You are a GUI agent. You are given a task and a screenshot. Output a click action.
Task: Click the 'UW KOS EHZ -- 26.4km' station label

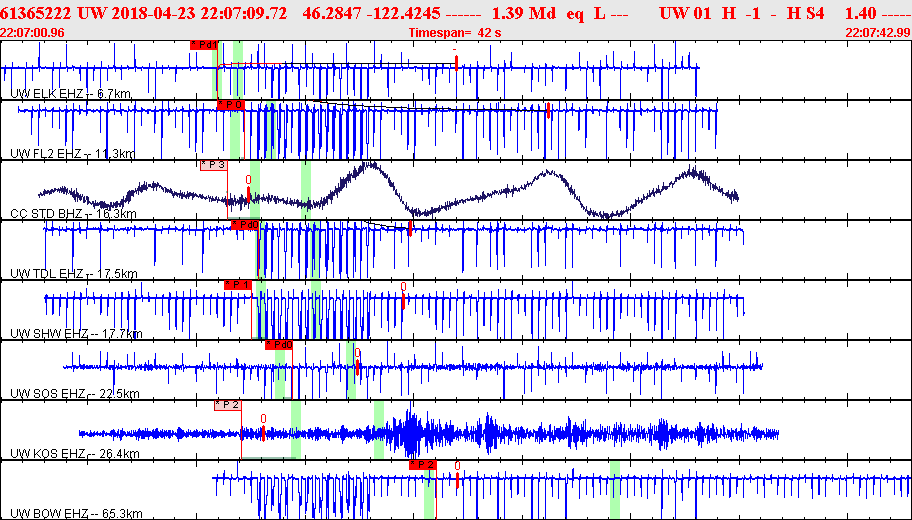pyautogui.click(x=75, y=454)
